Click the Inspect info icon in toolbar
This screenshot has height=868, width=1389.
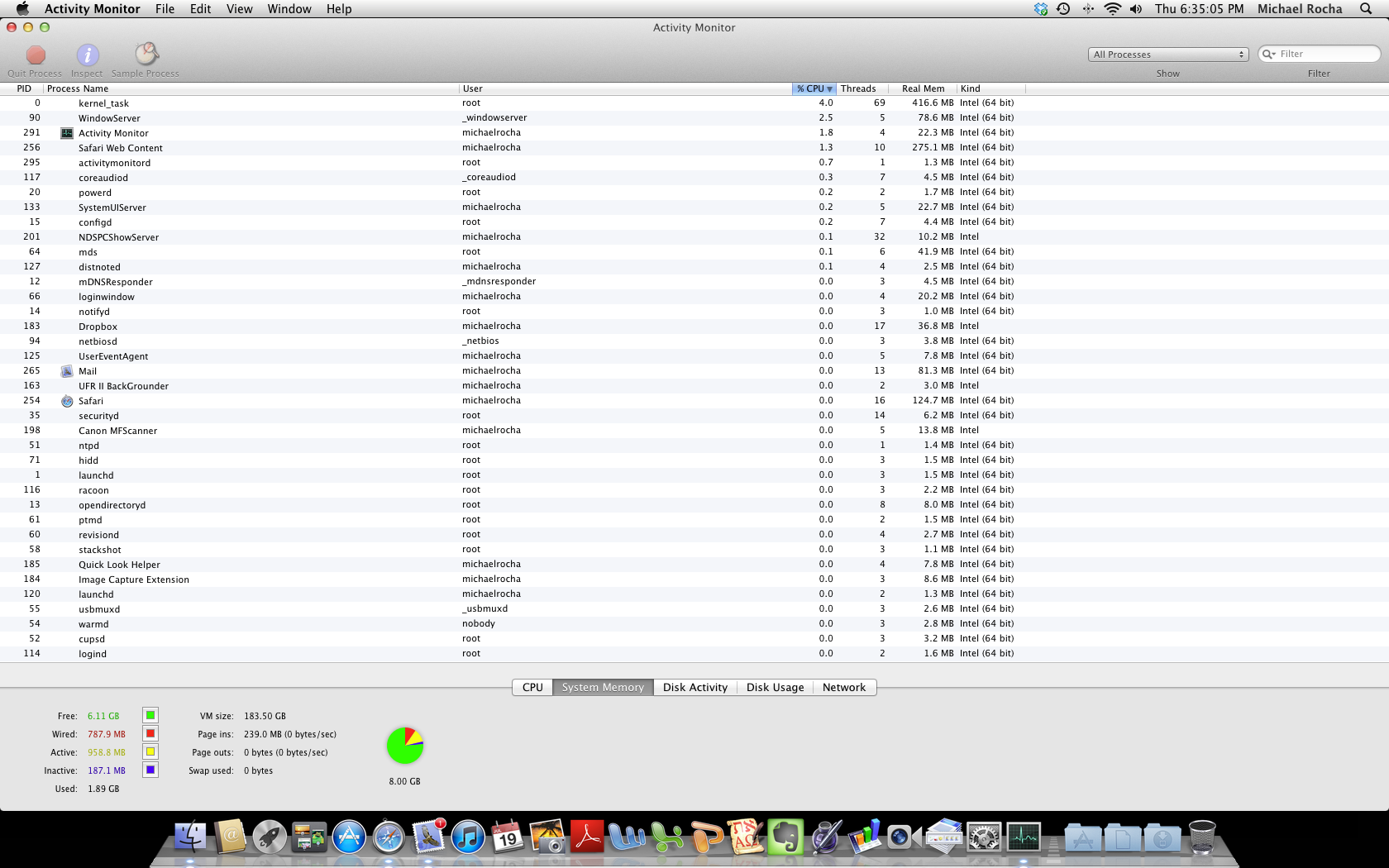click(88, 55)
